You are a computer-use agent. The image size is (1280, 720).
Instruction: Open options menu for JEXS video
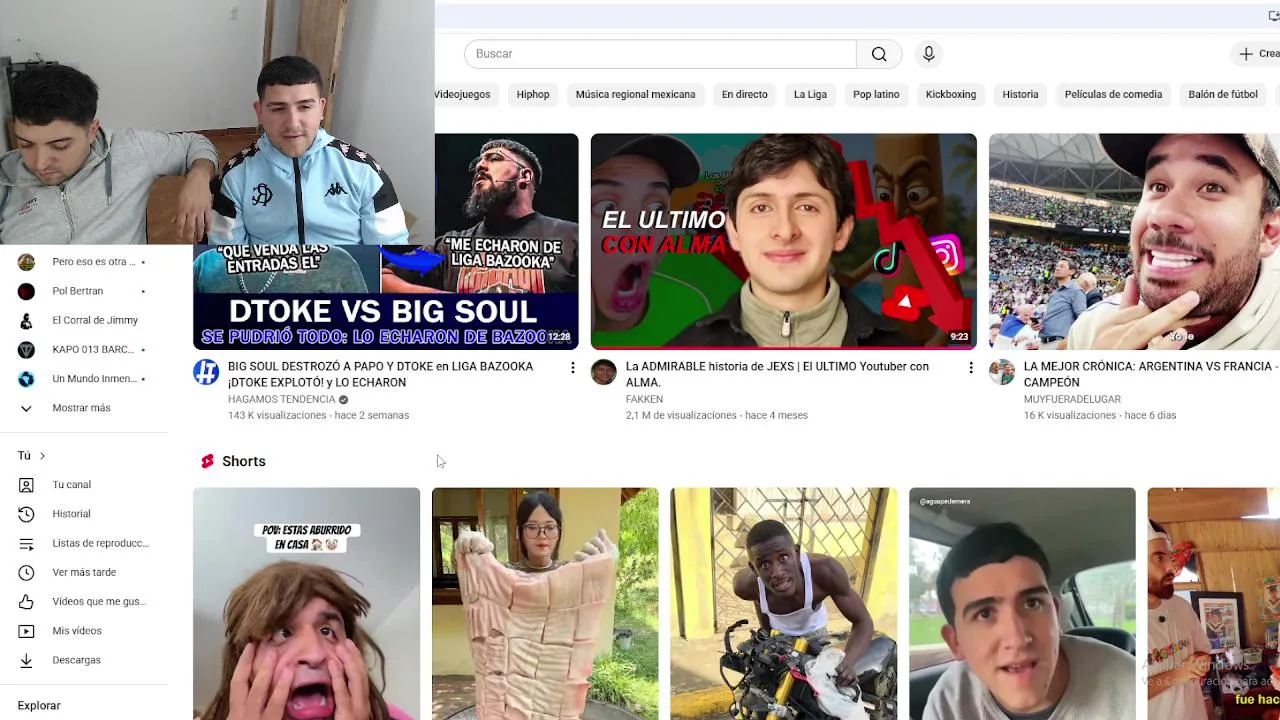click(970, 368)
